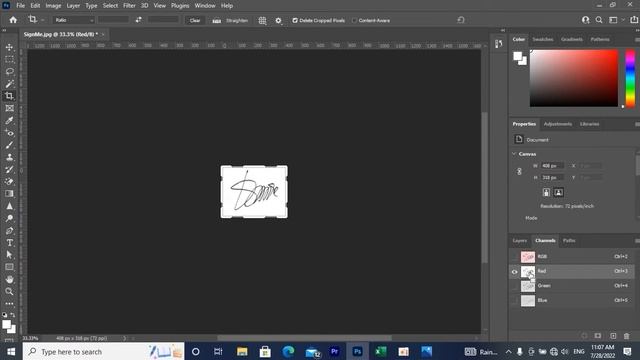Select the Frame tool

tap(9, 108)
